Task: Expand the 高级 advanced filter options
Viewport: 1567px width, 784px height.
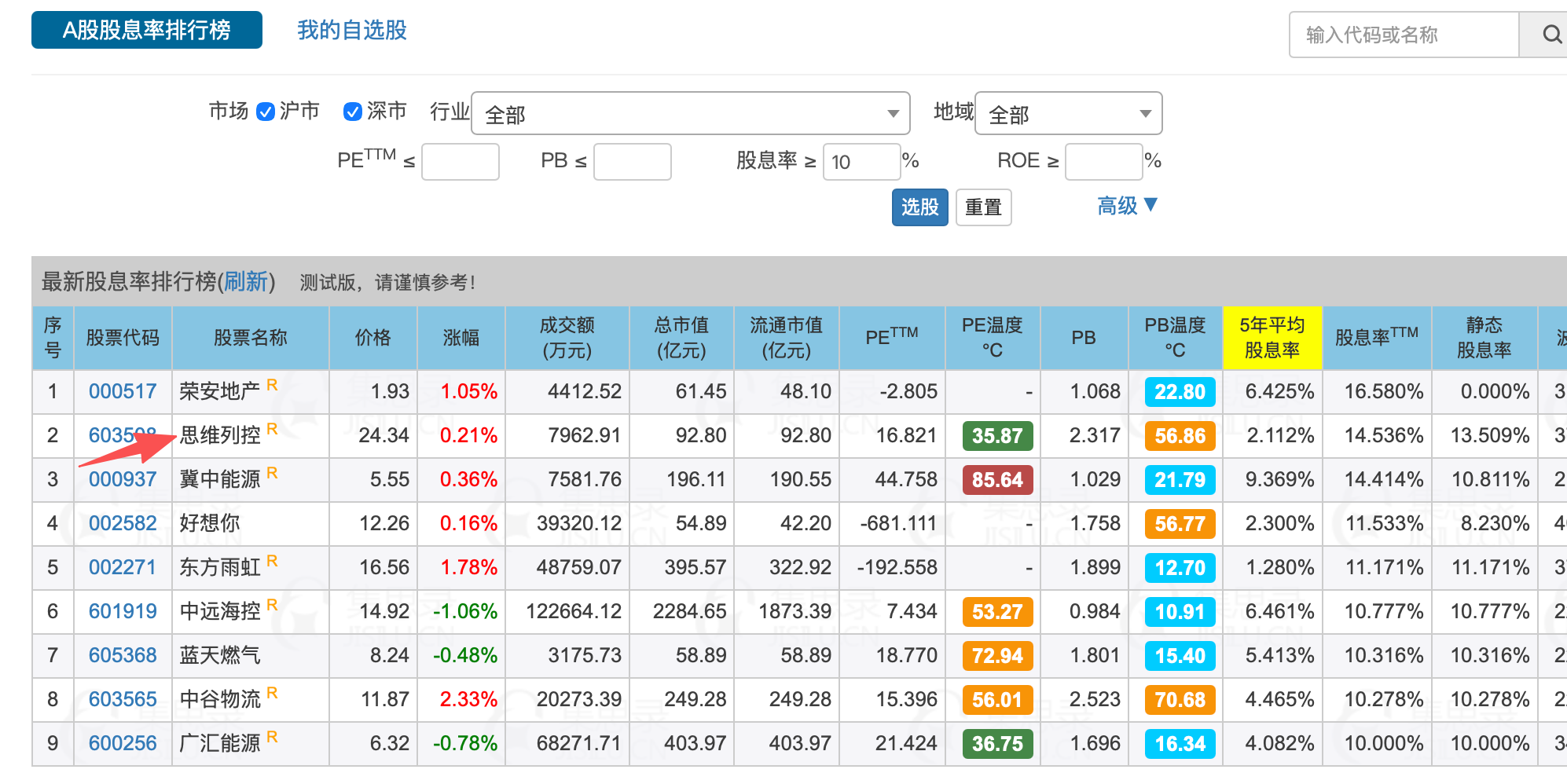Action: click(x=1127, y=206)
